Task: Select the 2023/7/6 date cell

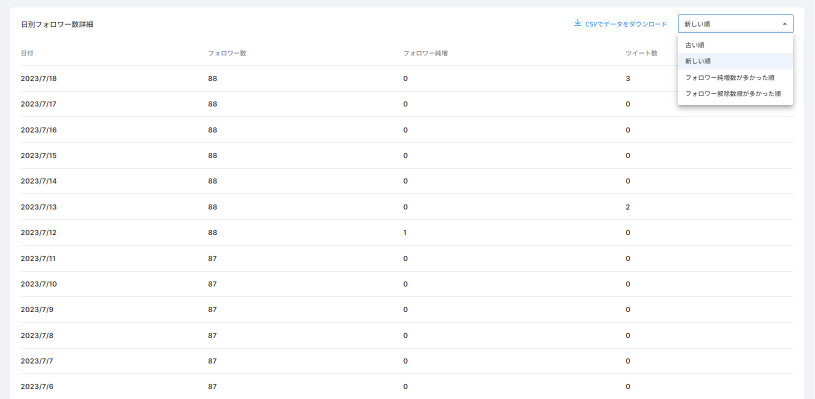Action: 37,387
